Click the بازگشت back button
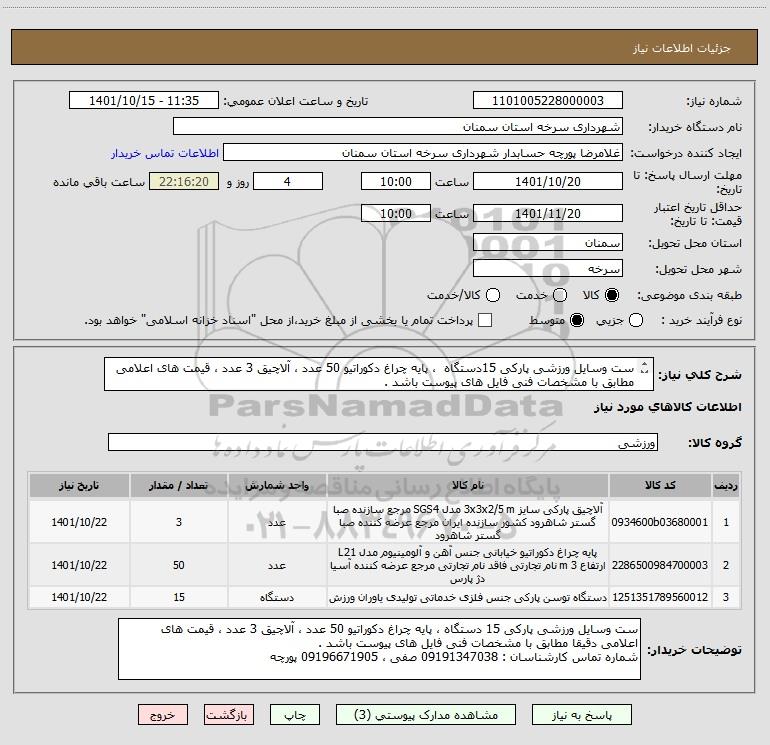 (x=229, y=715)
